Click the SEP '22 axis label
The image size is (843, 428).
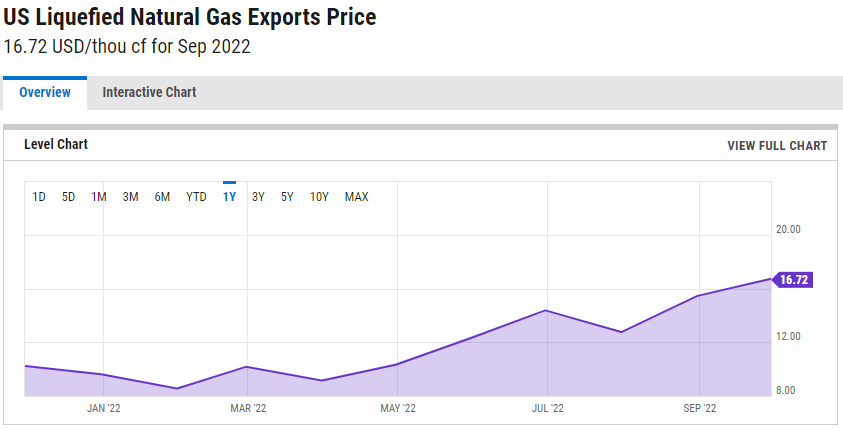699,409
